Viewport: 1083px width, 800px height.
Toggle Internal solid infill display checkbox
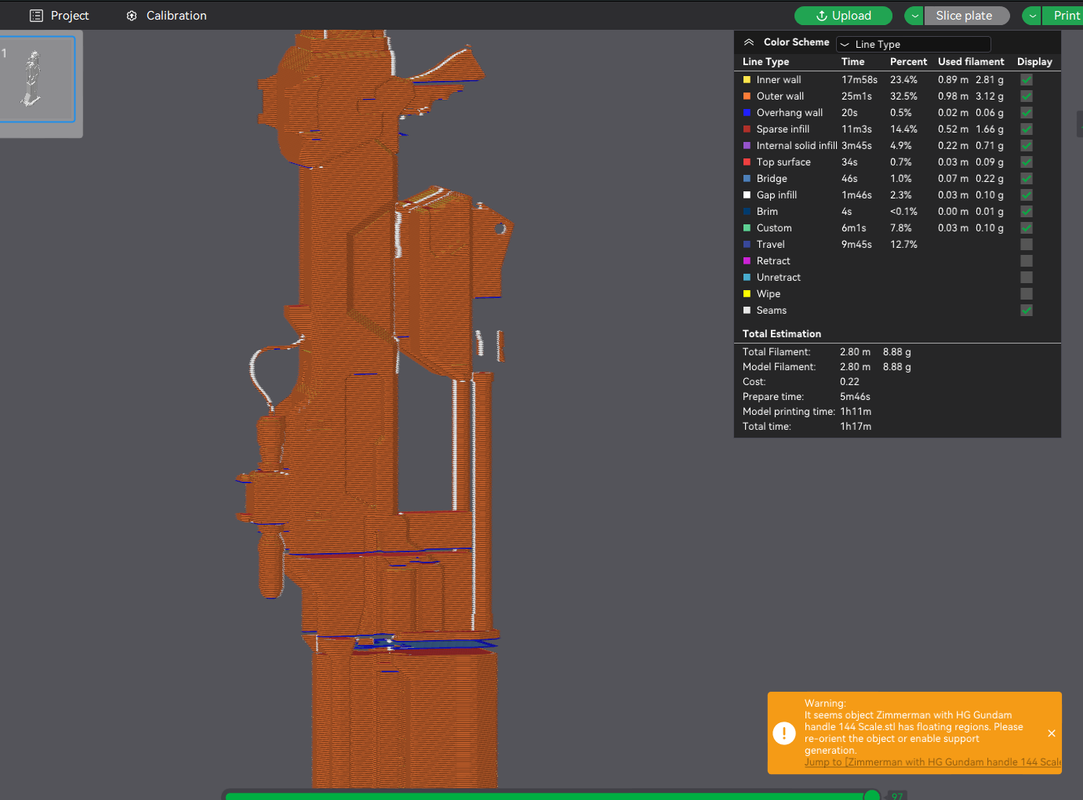pos(1026,146)
